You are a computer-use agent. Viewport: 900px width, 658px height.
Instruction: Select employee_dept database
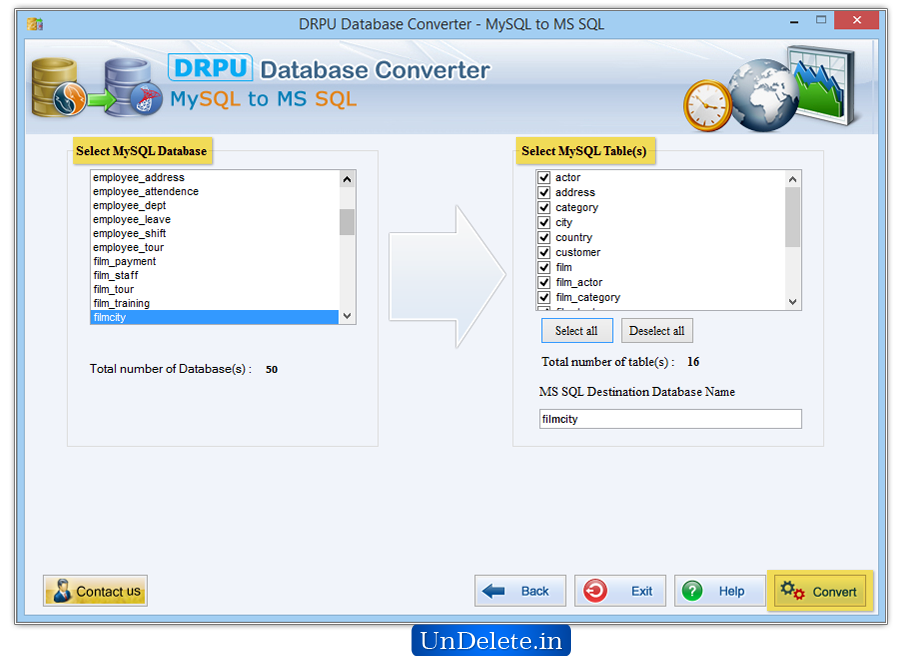click(215, 205)
